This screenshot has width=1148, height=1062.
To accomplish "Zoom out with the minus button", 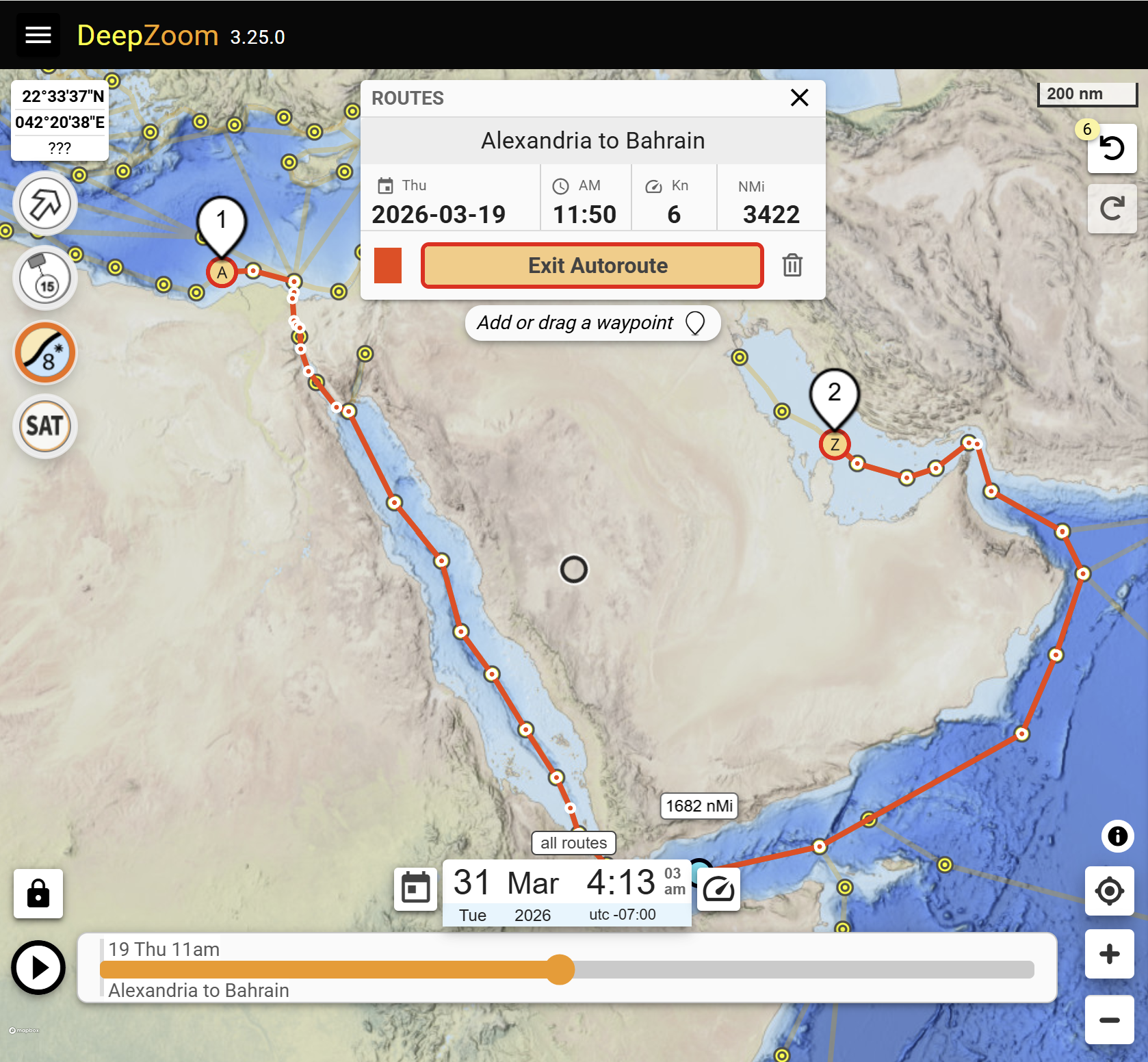I will 1109,1020.
